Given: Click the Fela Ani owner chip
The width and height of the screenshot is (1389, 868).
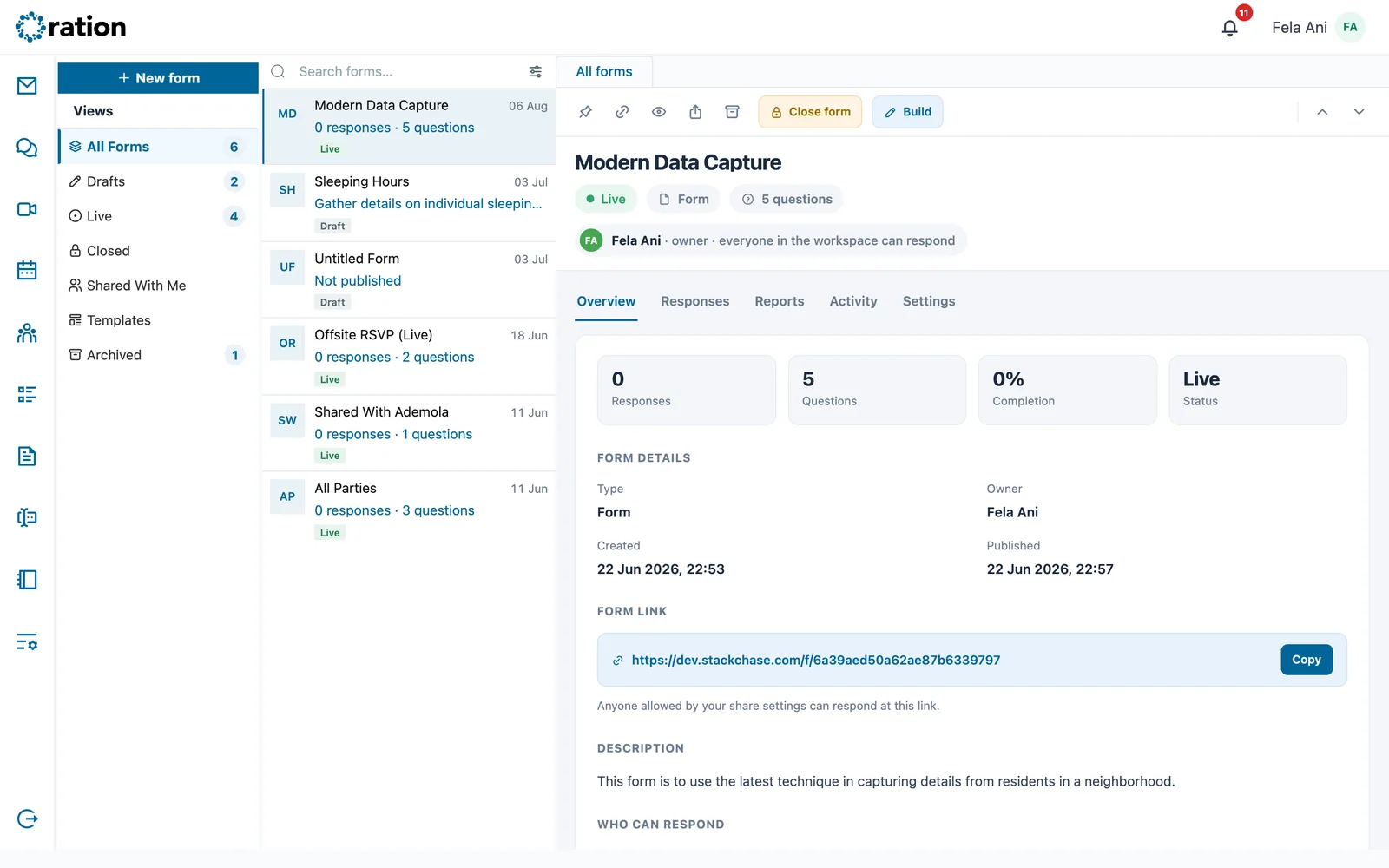Looking at the screenshot, I should tap(771, 240).
